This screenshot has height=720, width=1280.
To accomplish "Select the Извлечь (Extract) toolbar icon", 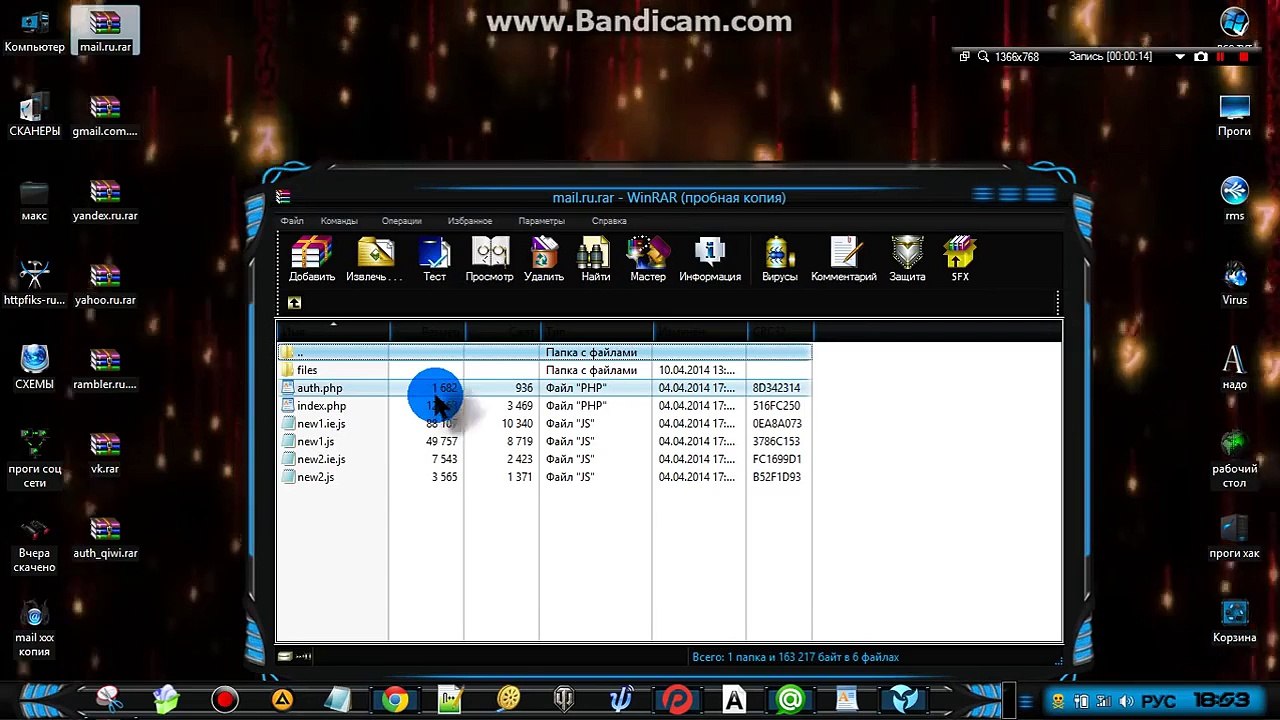I will 374,259.
